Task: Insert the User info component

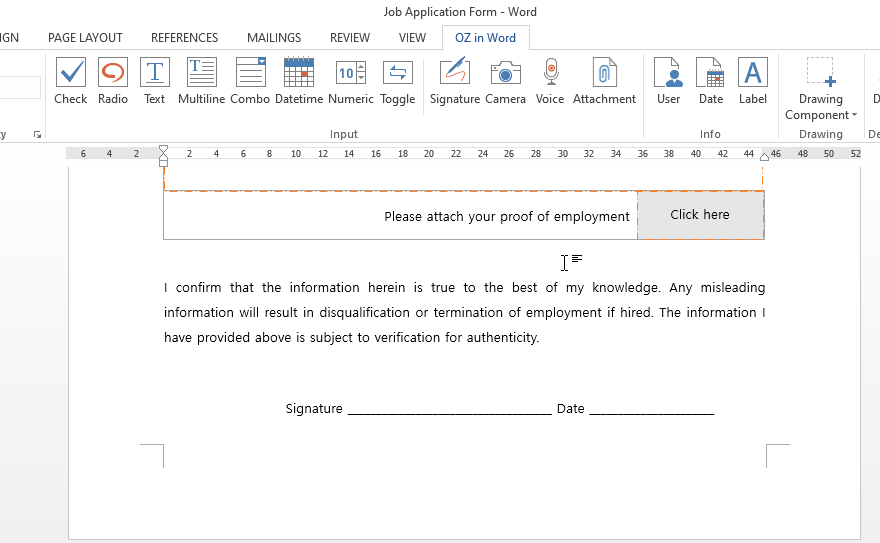Action: [x=668, y=81]
